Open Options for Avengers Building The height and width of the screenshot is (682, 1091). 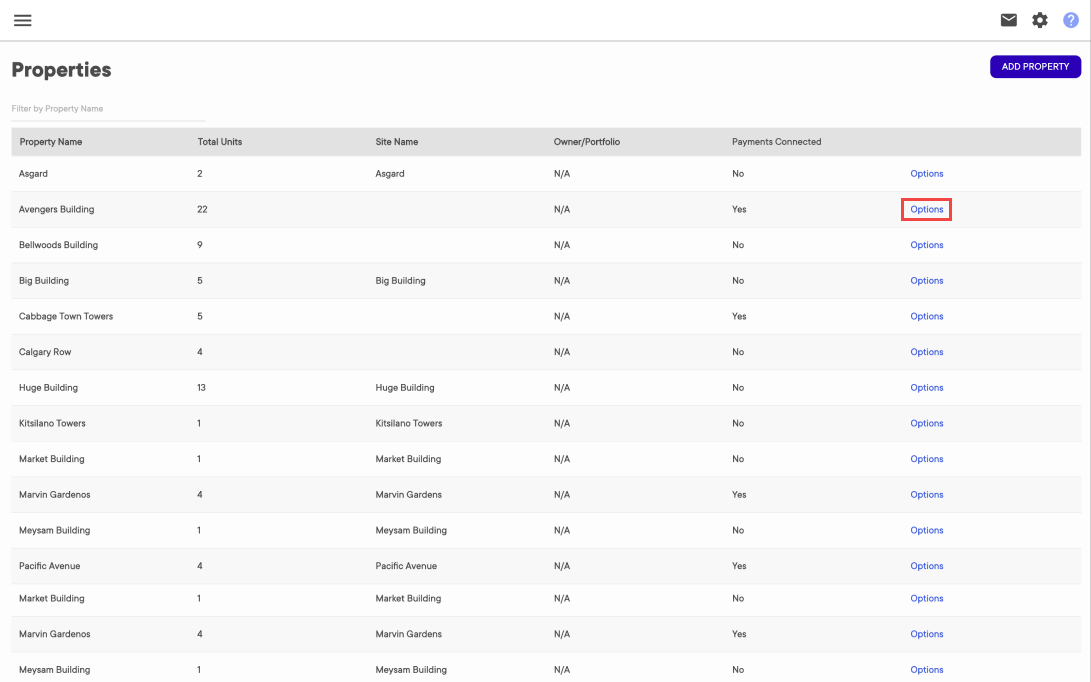(926, 209)
